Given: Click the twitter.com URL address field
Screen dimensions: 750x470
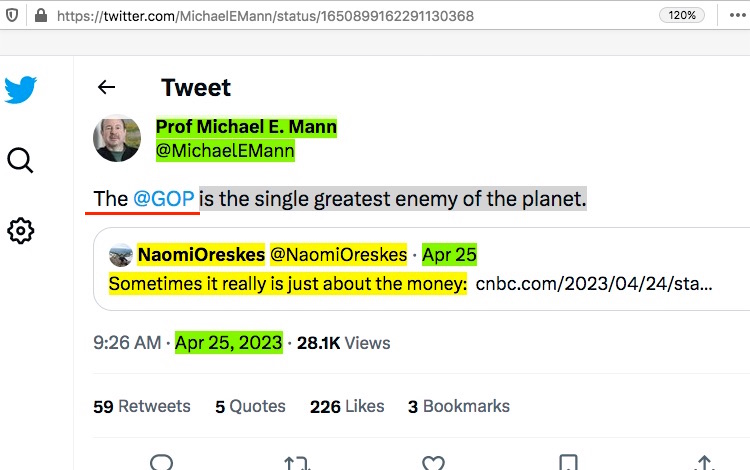Looking at the screenshot, I should point(300,16).
